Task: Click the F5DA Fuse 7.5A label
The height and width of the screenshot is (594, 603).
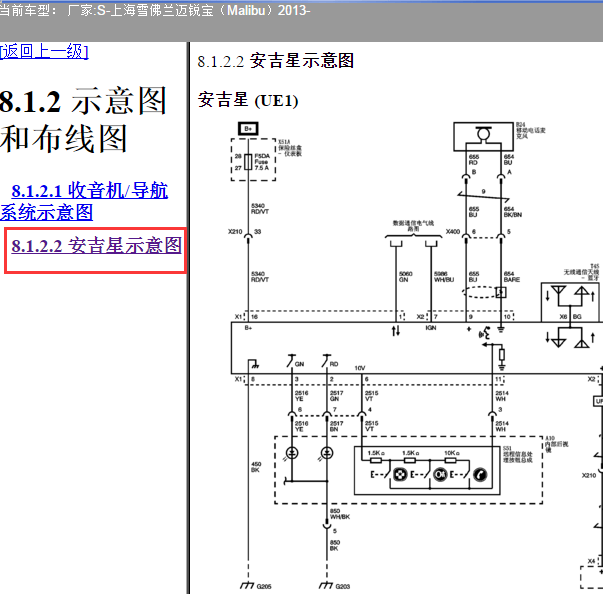Action: [262, 162]
